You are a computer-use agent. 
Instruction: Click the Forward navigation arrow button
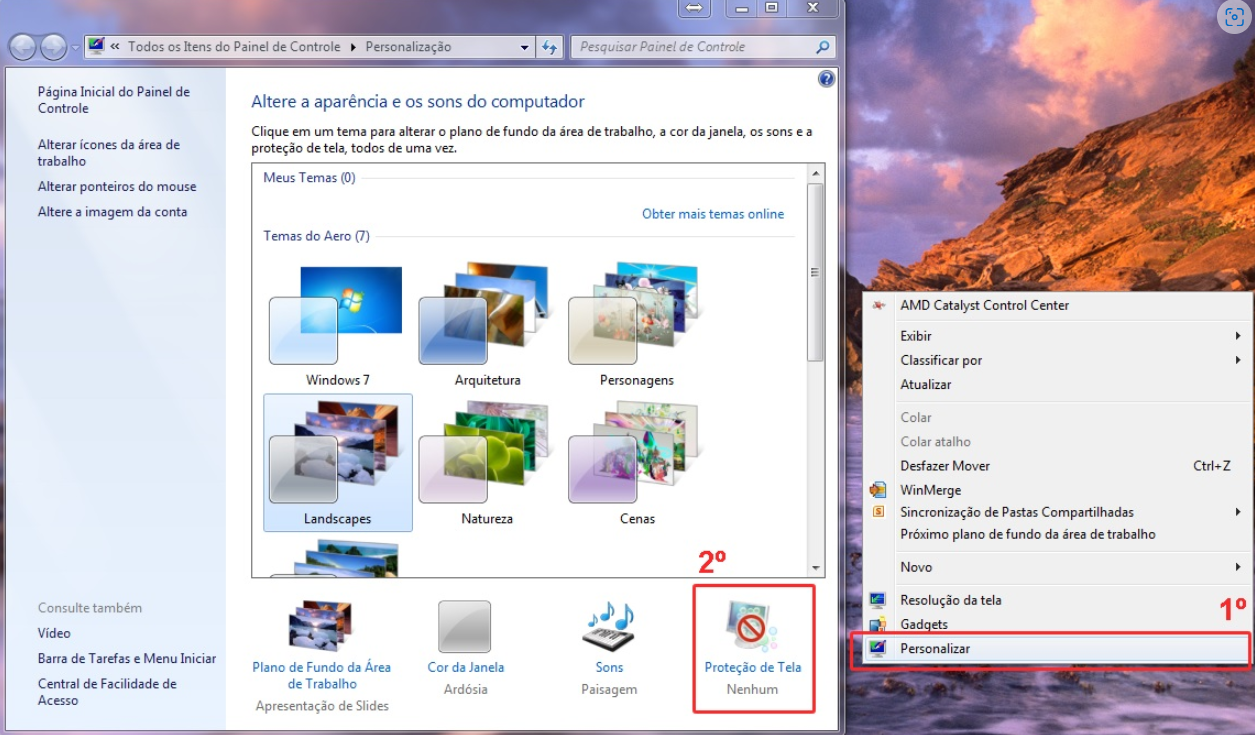[53, 47]
